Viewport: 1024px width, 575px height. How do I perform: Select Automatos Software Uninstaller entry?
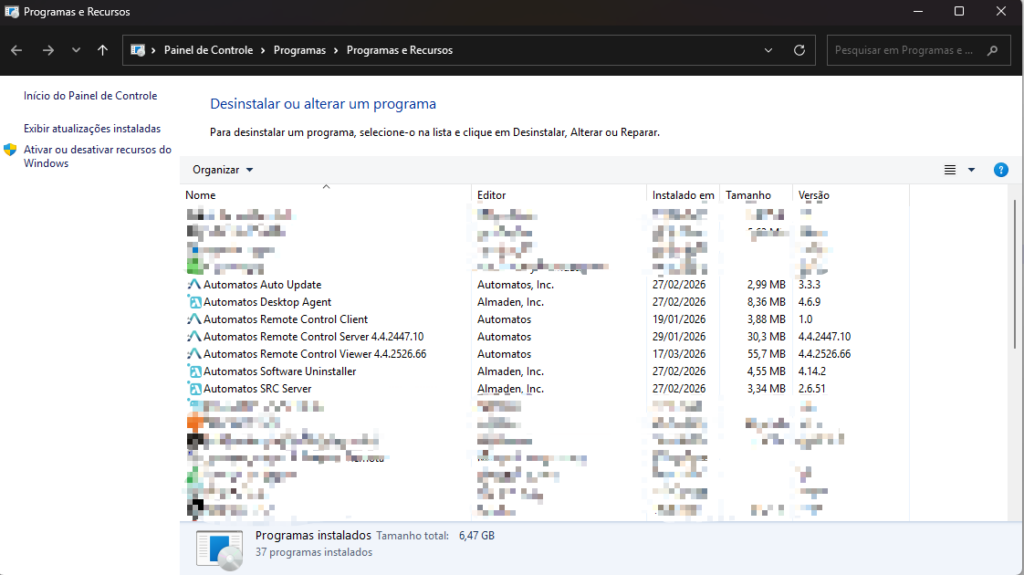tap(280, 371)
